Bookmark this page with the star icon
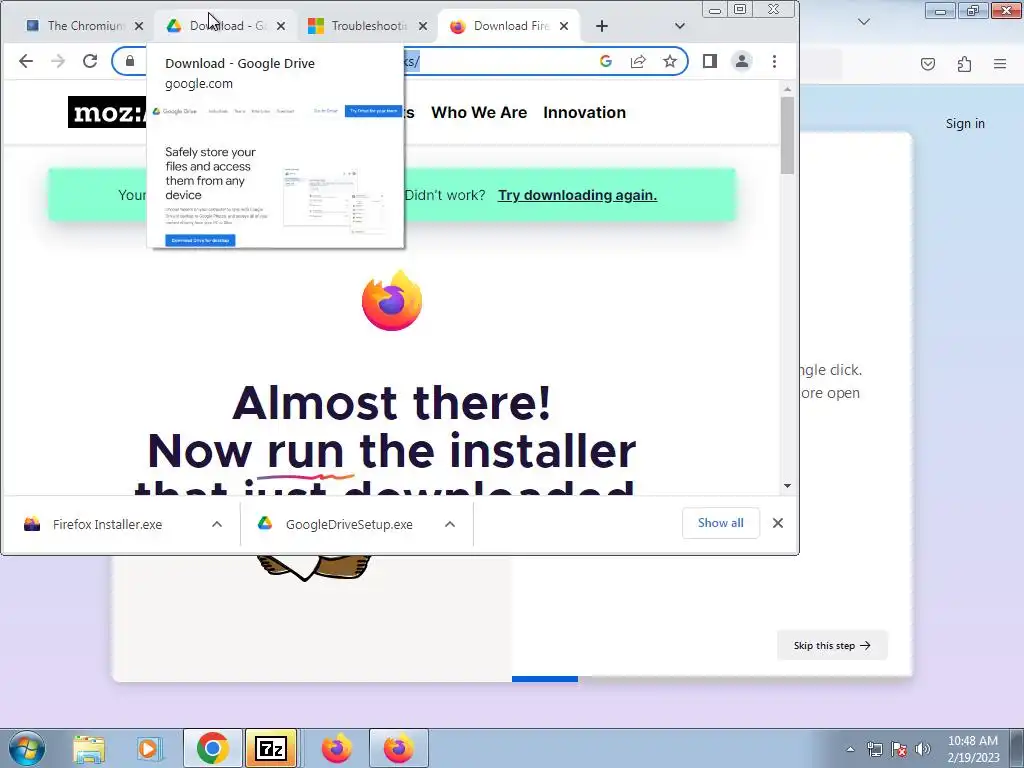The height and width of the screenshot is (768, 1024). pyautogui.click(x=669, y=61)
